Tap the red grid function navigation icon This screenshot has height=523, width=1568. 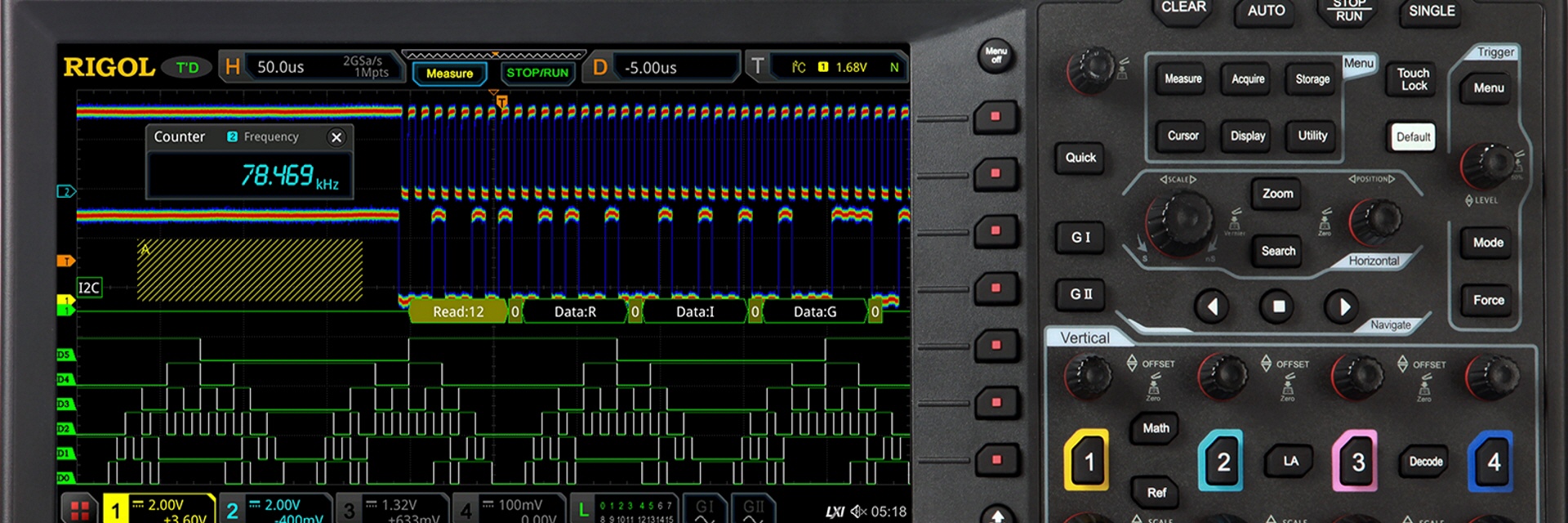(x=80, y=511)
